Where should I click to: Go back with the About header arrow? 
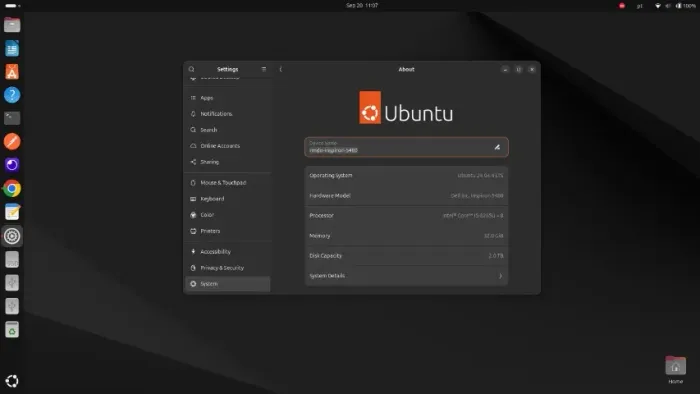point(280,69)
